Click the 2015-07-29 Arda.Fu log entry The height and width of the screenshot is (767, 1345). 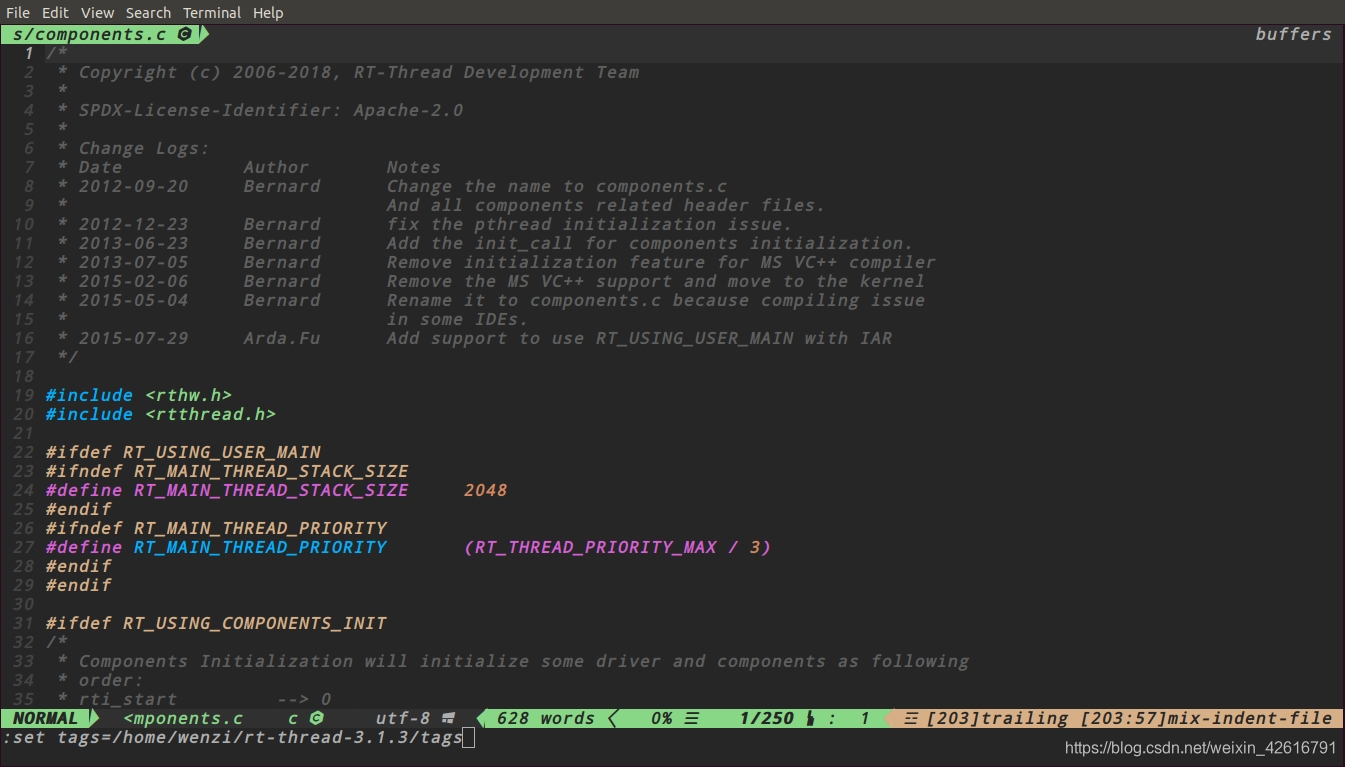tap(474, 338)
